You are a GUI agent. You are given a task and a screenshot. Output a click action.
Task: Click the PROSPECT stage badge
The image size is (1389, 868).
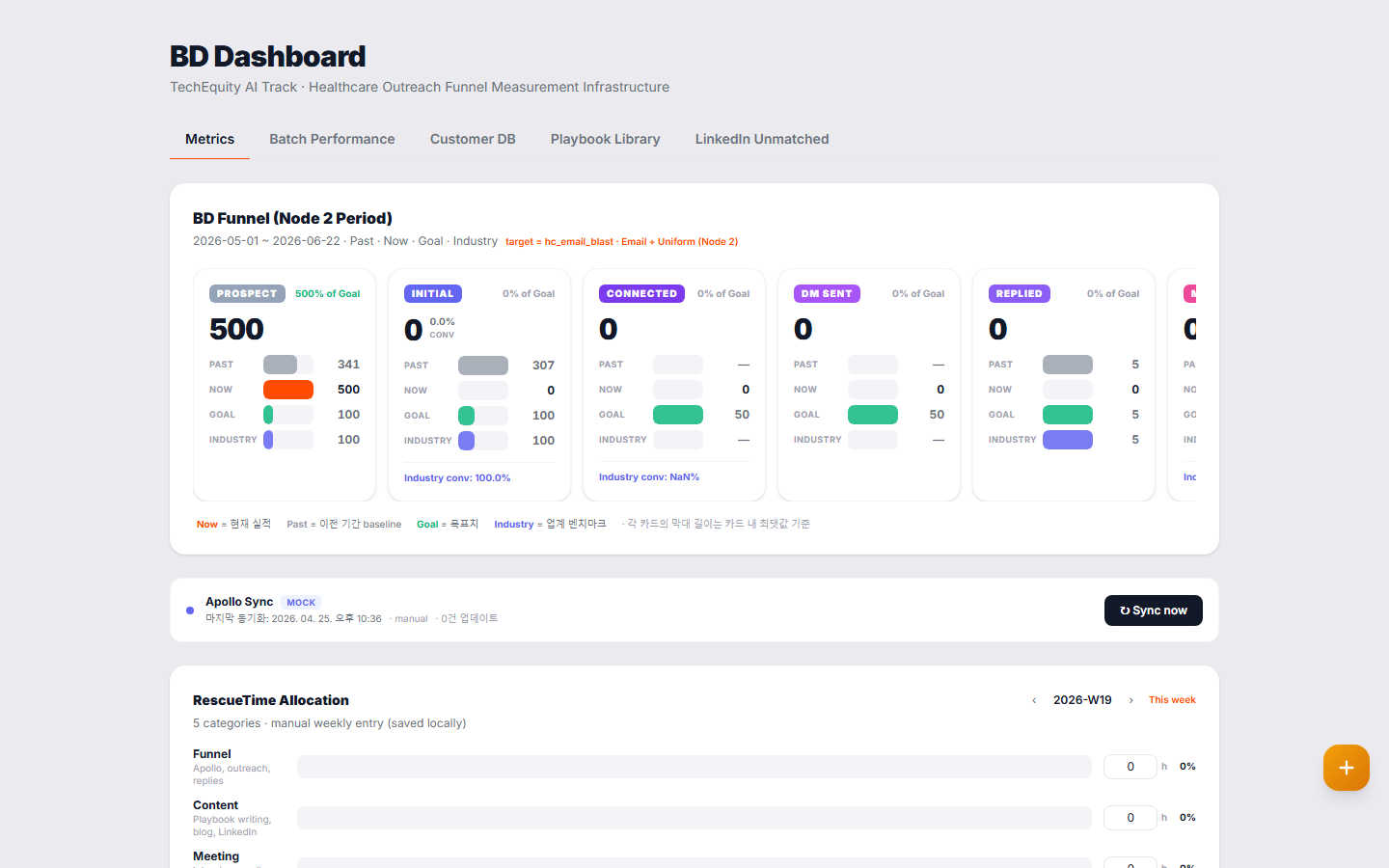(x=247, y=293)
